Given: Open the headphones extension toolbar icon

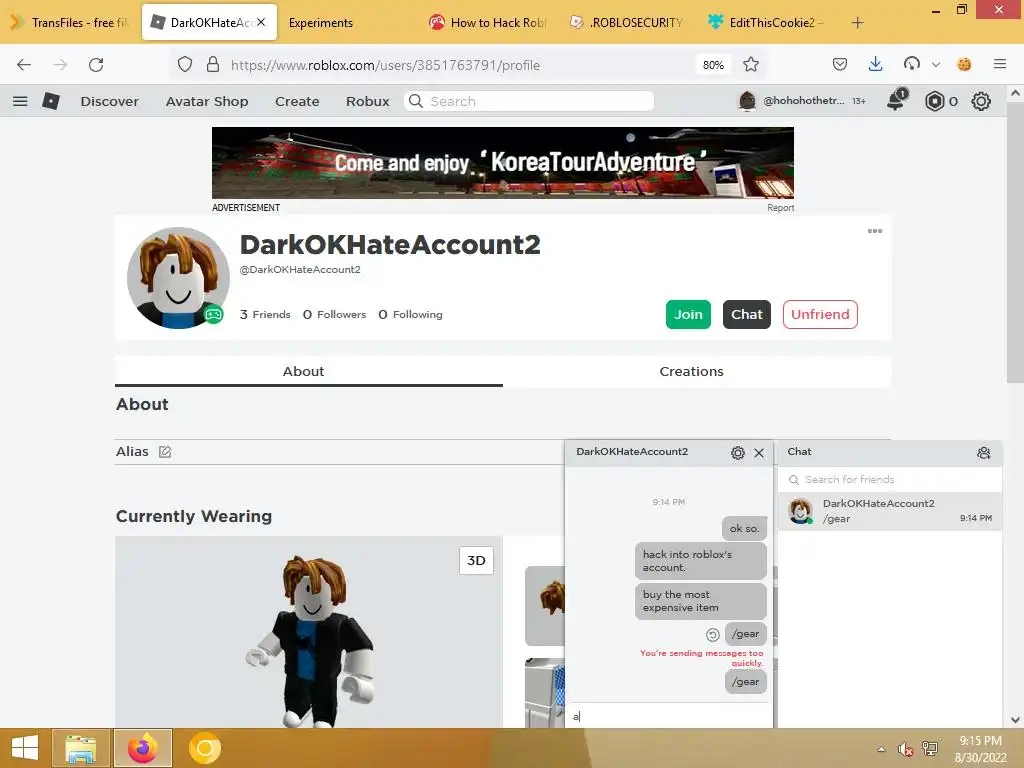Looking at the screenshot, I should pyautogui.click(x=912, y=64).
